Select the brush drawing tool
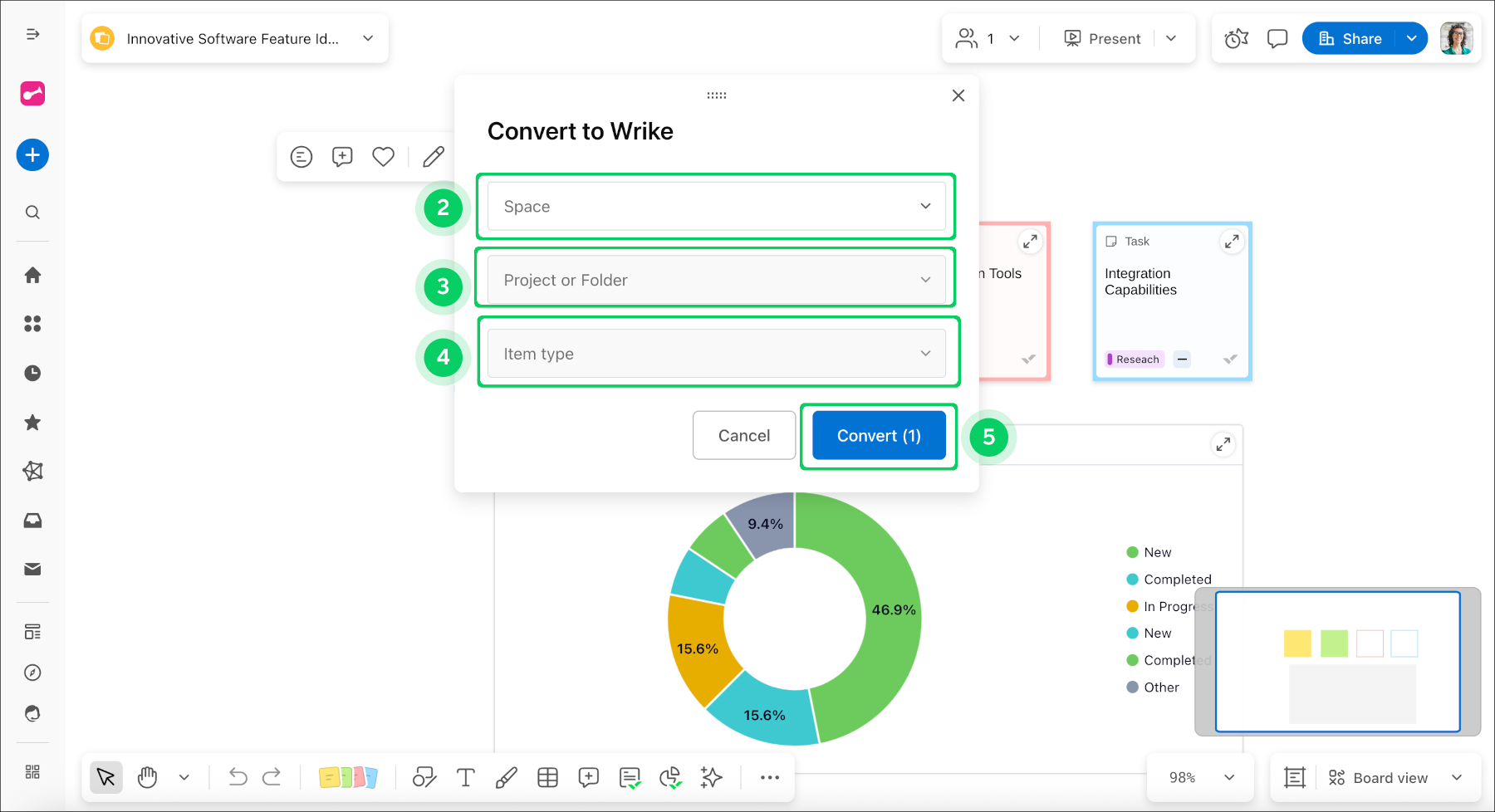The width and height of the screenshot is (1495, 812). tap(507, 777)
